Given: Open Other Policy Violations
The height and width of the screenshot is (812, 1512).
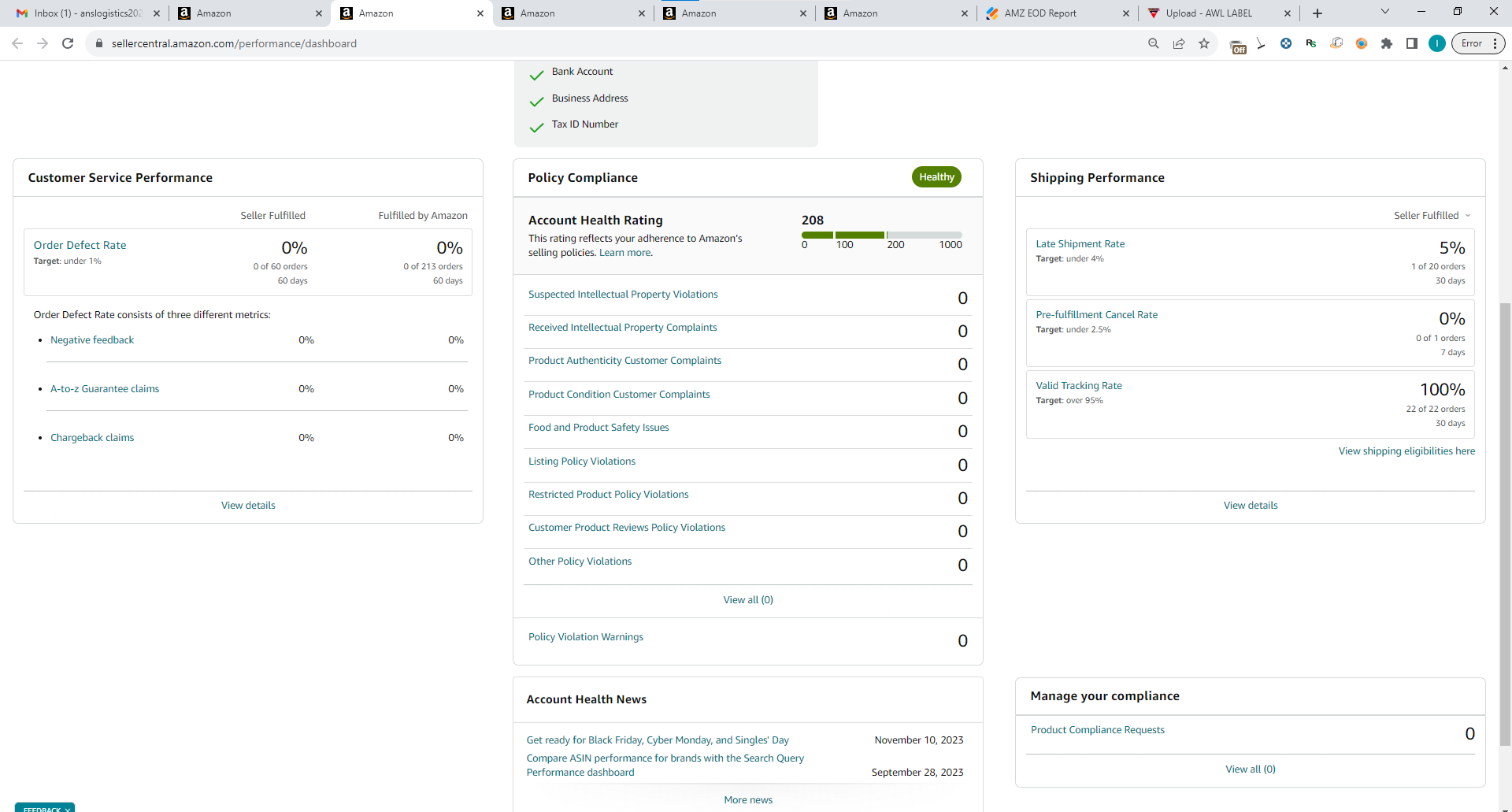Looking at the screenshot, I should click(x=580, y=562).
